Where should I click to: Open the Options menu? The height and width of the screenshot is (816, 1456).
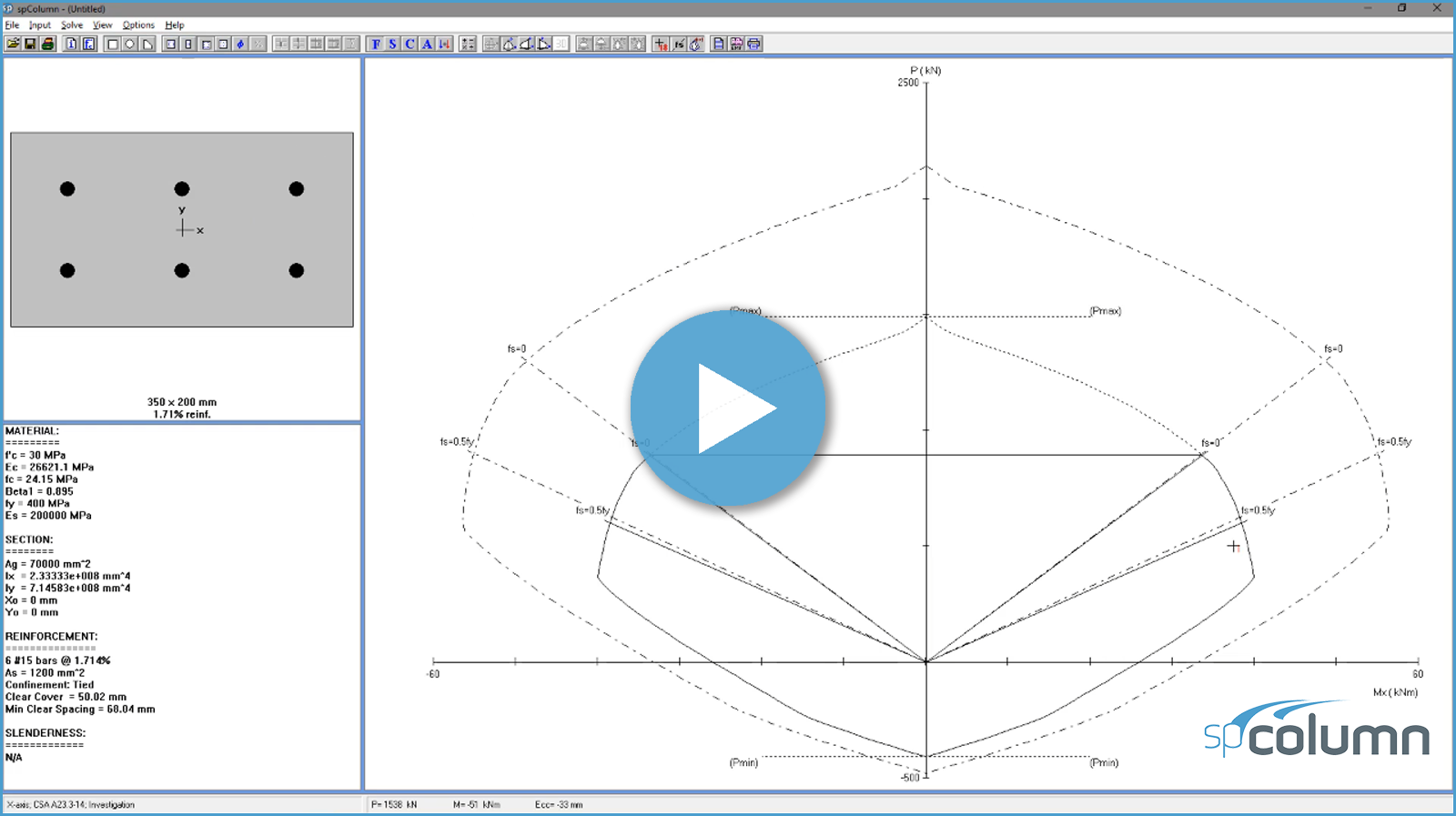[138, 25]
